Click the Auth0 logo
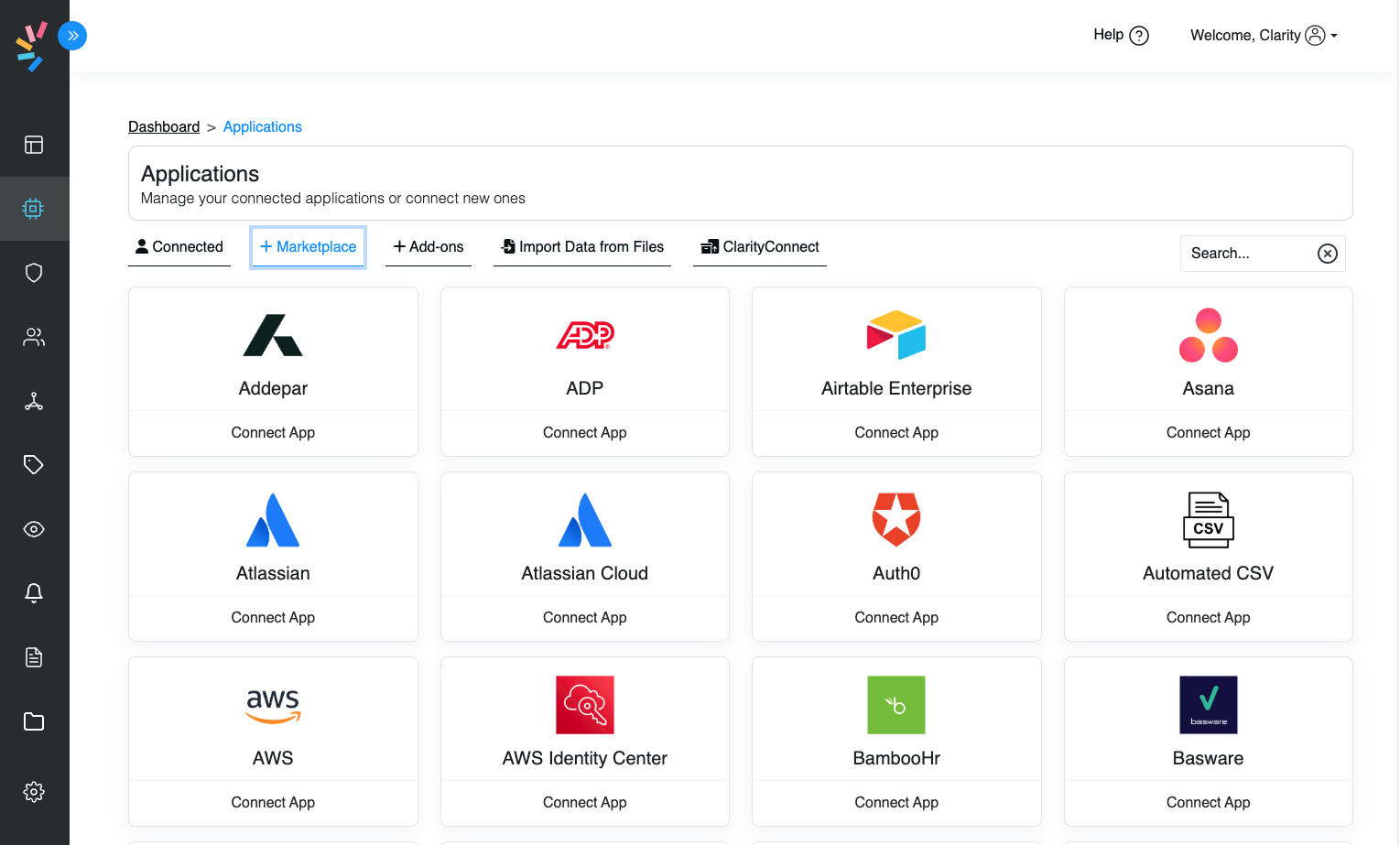Screen dimensions: 1400x845 click(896, 519)
